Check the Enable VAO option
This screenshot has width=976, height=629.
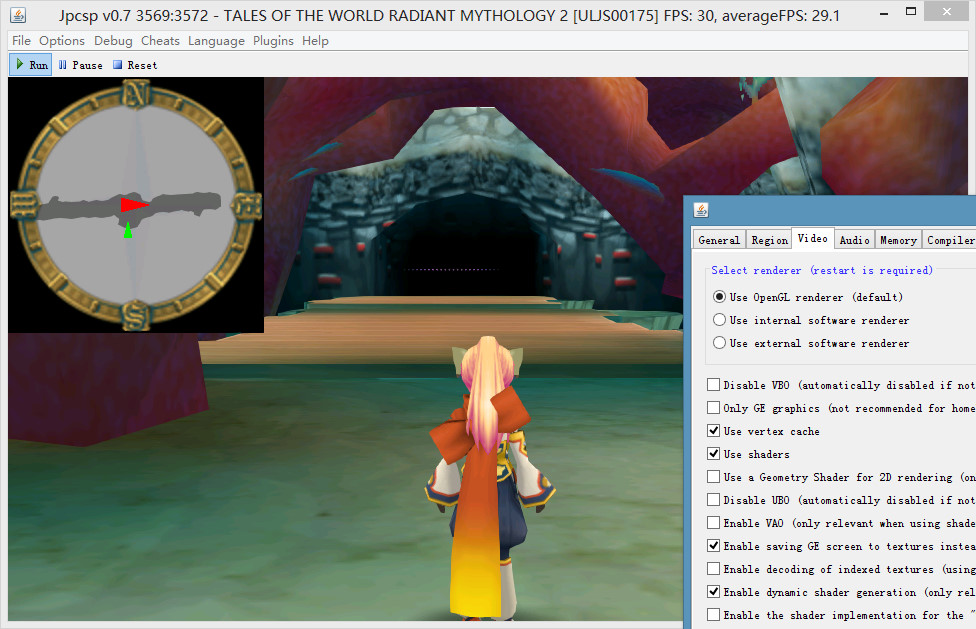pos(714,523)
